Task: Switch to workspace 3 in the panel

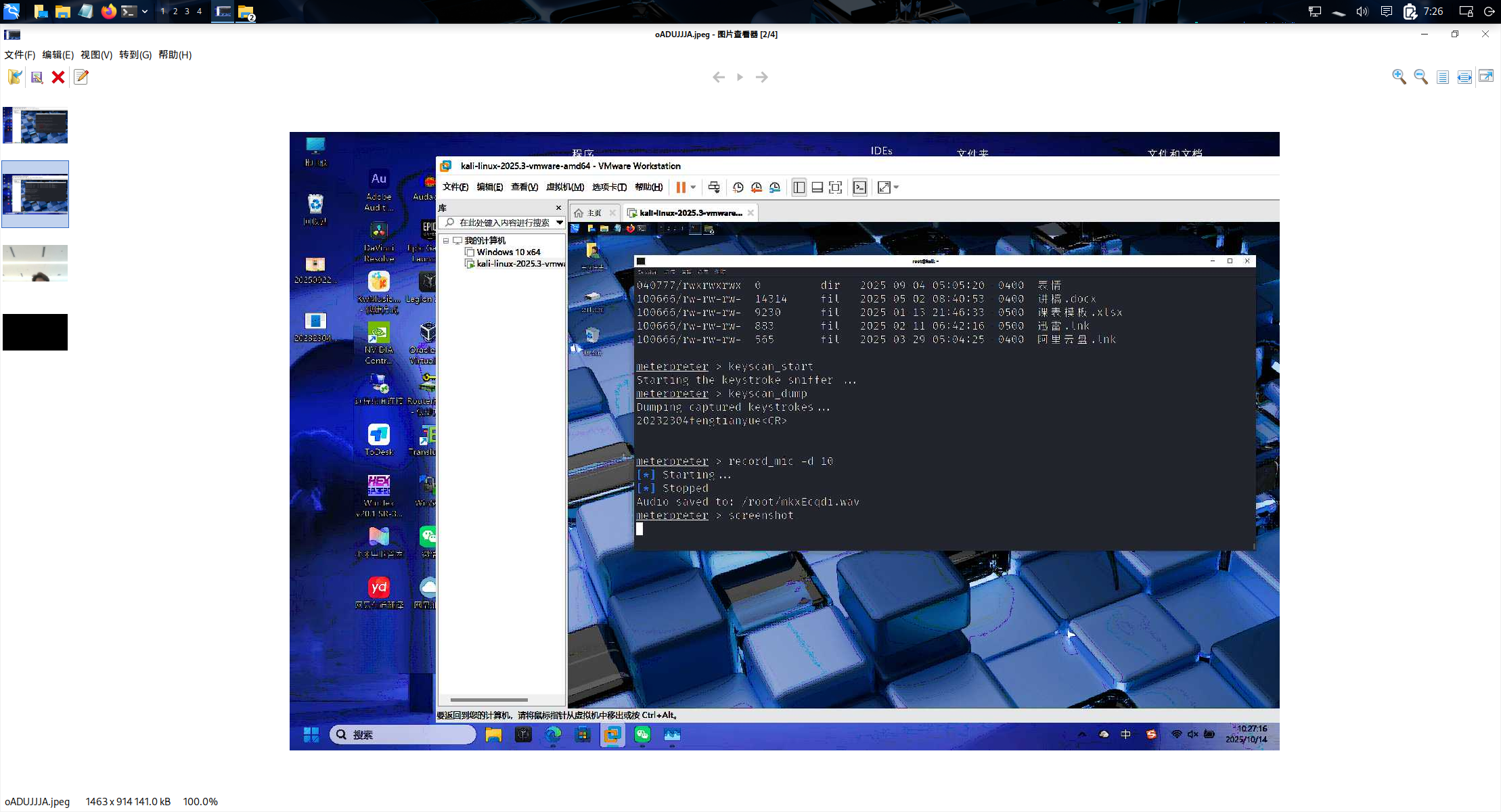Action: [x=187, y=12]
